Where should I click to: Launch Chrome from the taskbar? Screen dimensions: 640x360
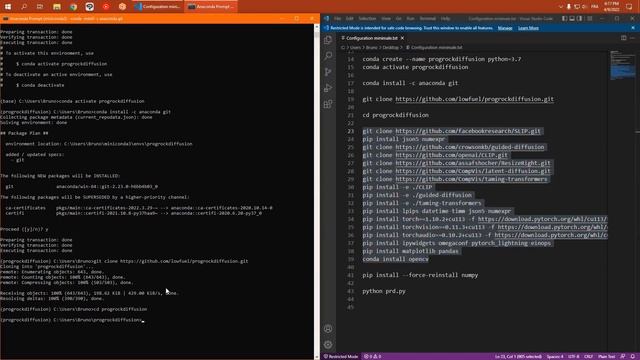point(73,7)
